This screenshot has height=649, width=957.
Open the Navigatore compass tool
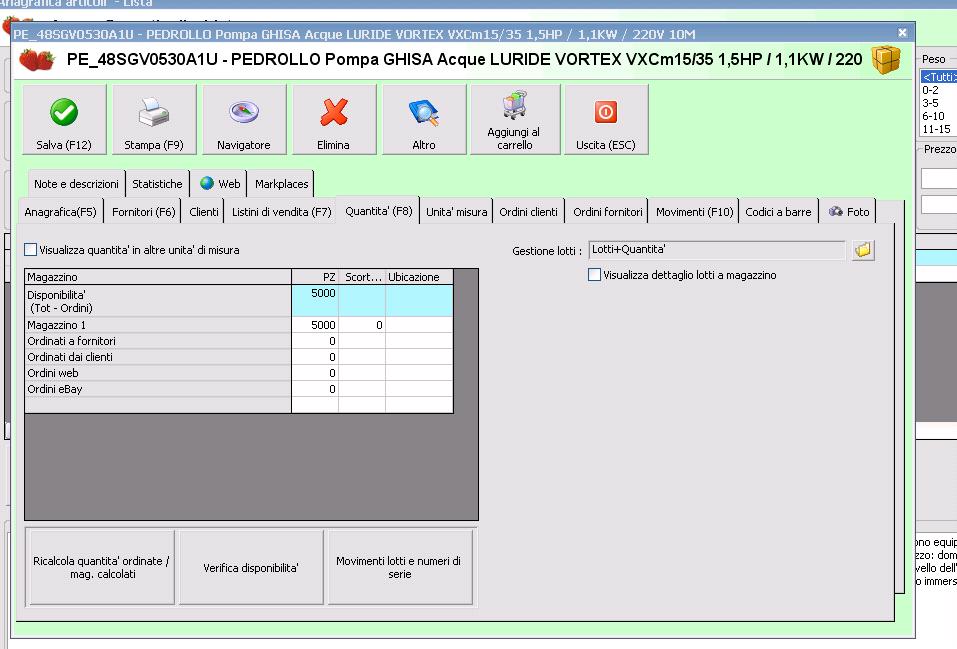(x=244, y=120)
